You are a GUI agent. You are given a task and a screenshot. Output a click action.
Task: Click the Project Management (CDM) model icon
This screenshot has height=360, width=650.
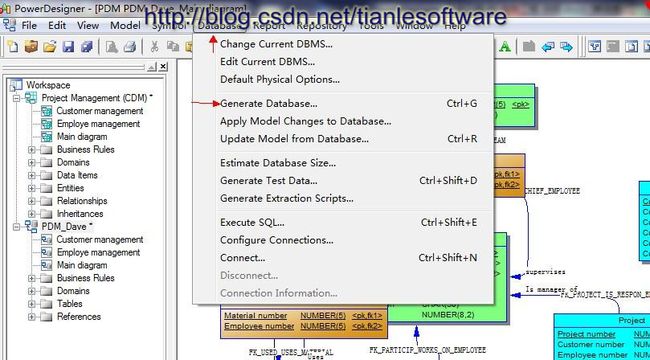tap(31, 98)
